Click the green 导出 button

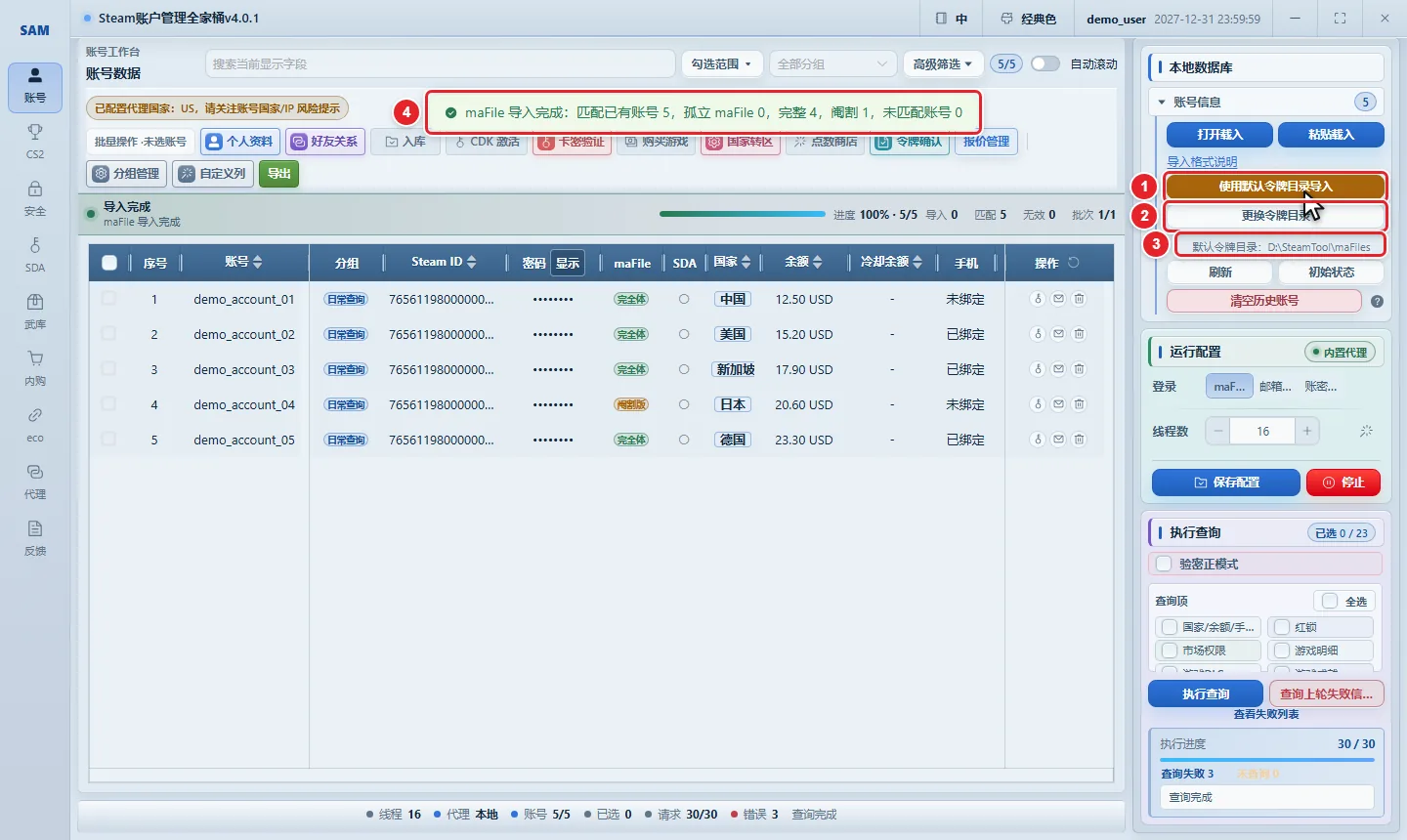click(279, 174)
